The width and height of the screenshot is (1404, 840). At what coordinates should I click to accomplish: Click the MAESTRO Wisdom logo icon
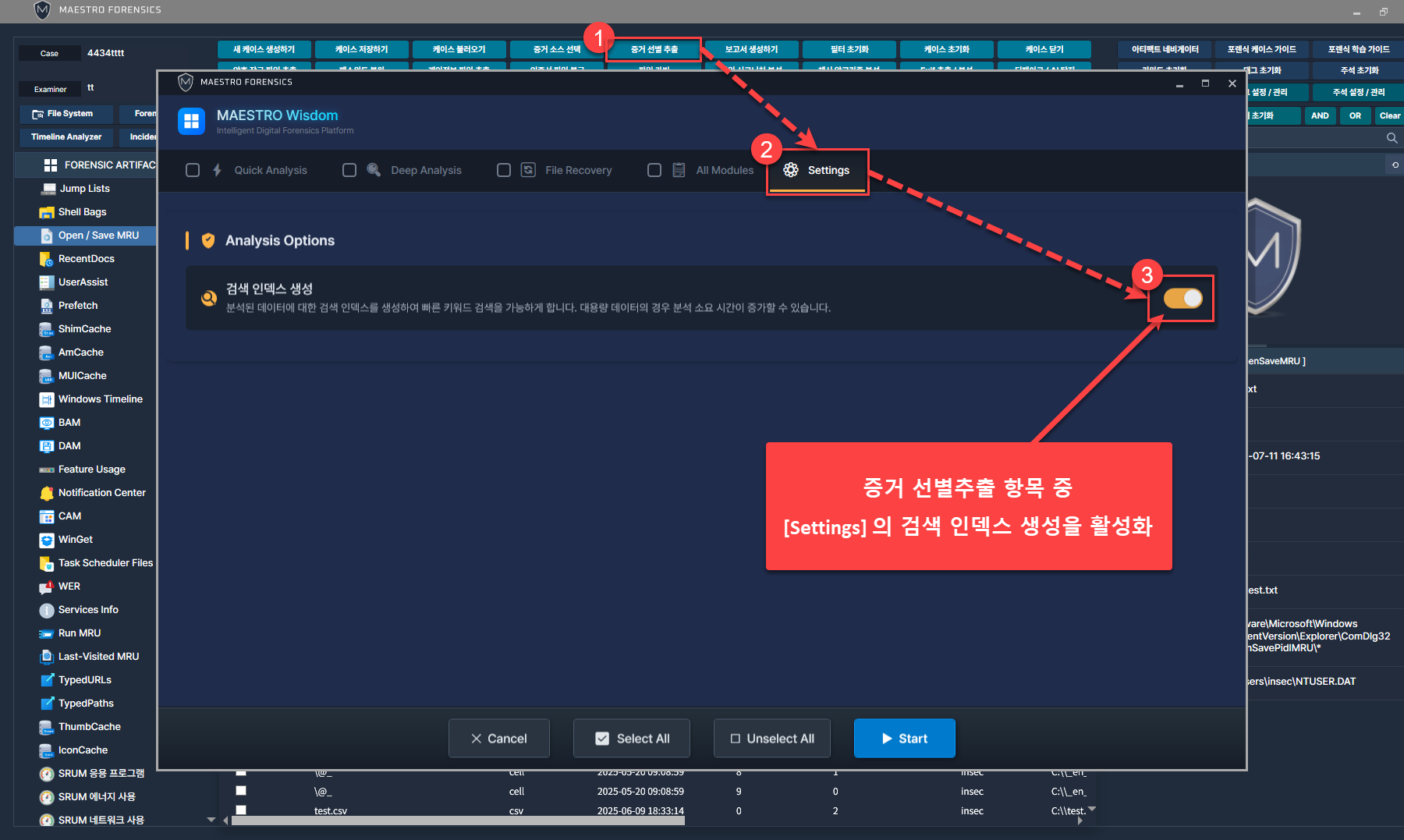click(x=191, y=122)
